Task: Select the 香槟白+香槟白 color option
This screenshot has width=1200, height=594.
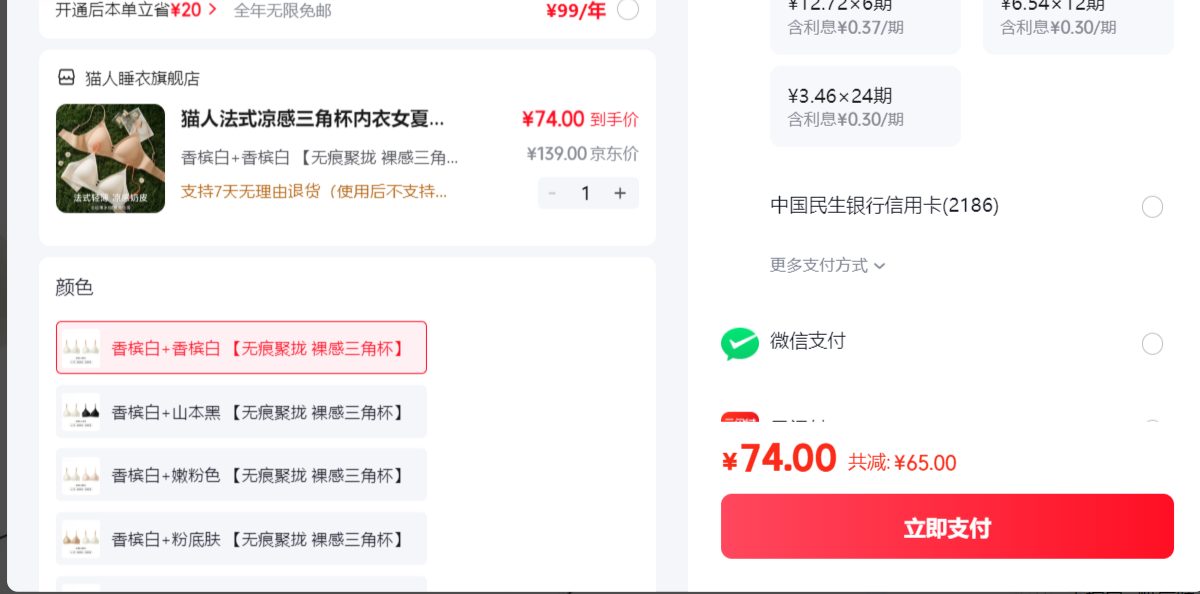Action: tap(241, 348)
